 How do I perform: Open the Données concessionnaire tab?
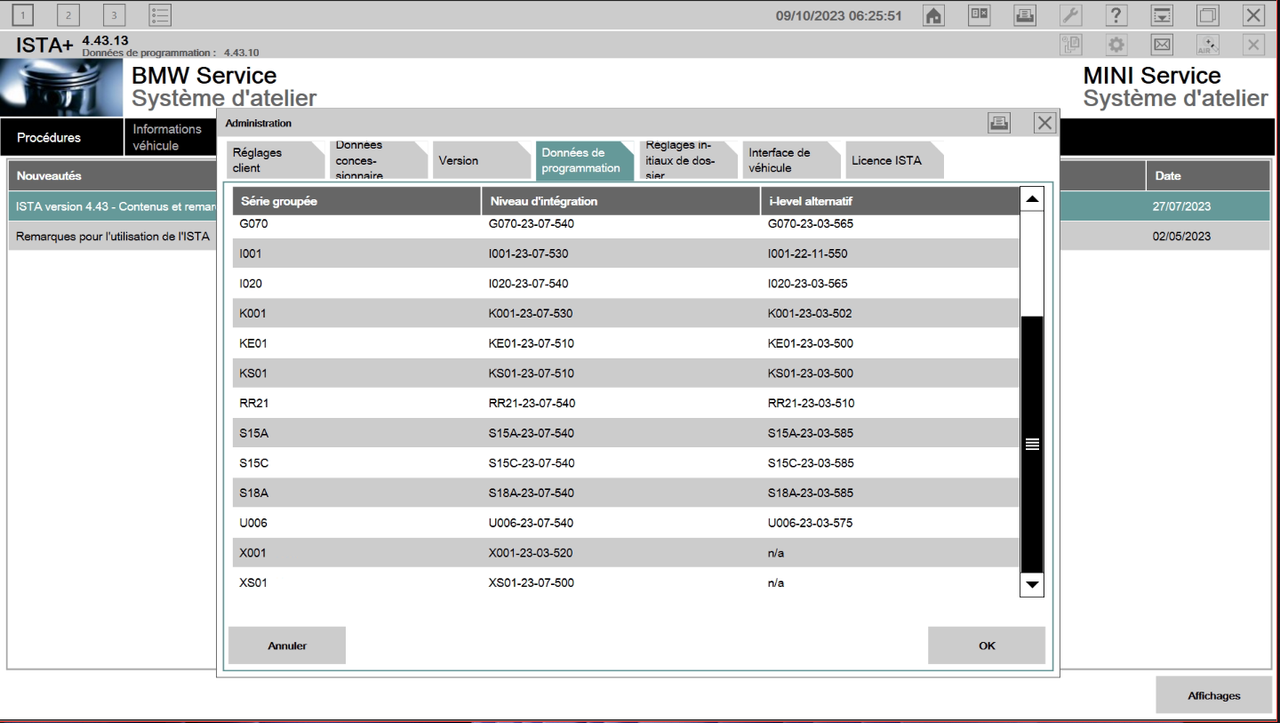[x=378, y=160]
